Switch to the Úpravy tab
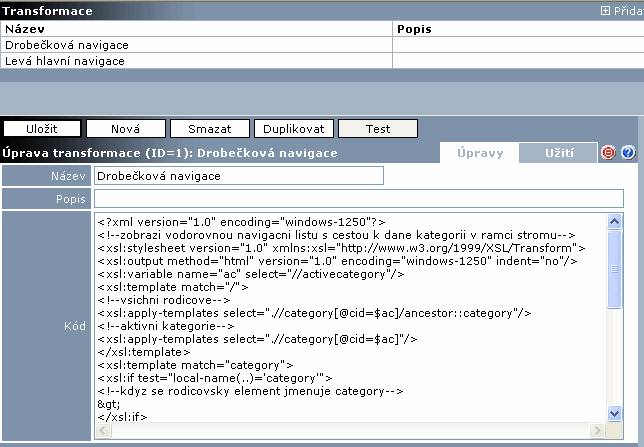 coord(479,153)
